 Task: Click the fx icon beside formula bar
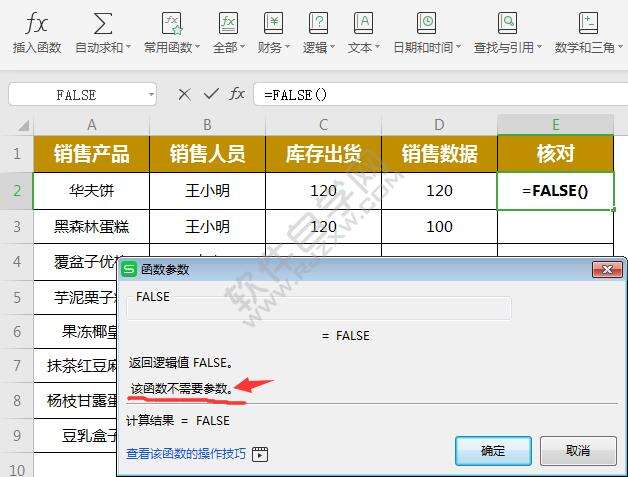tap(237, 94)
